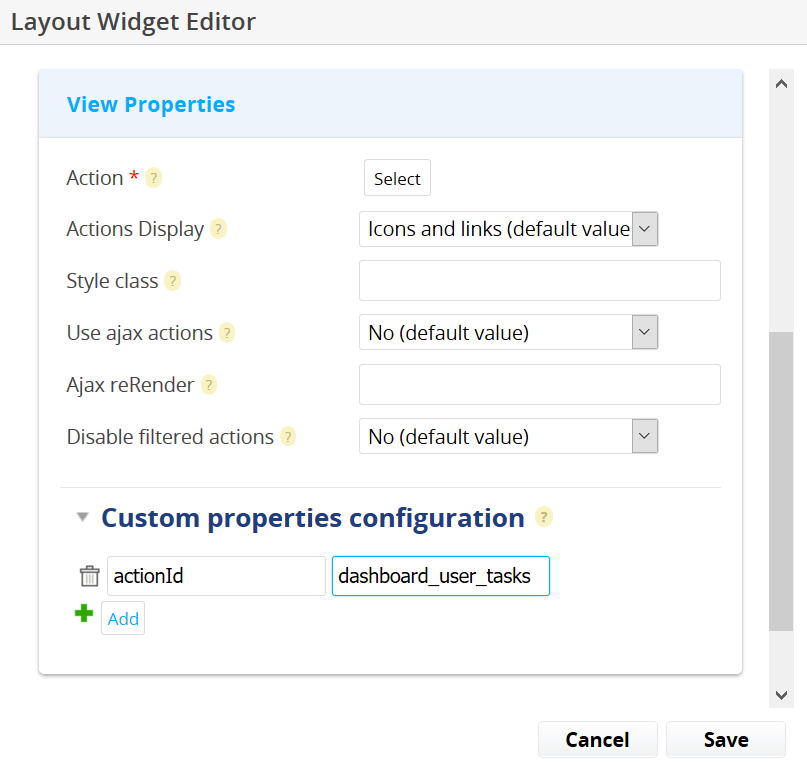
Task: Click the Select button for Action
Action: (397, 178)
